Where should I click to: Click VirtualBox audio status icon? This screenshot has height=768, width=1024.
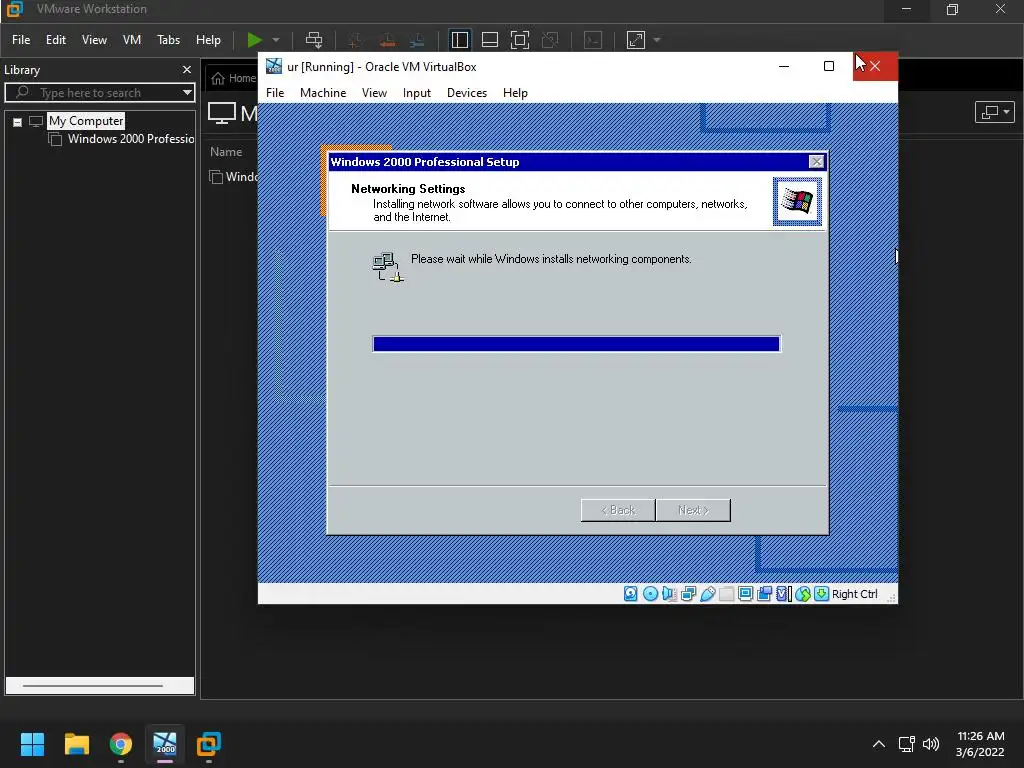coord(669,594)
